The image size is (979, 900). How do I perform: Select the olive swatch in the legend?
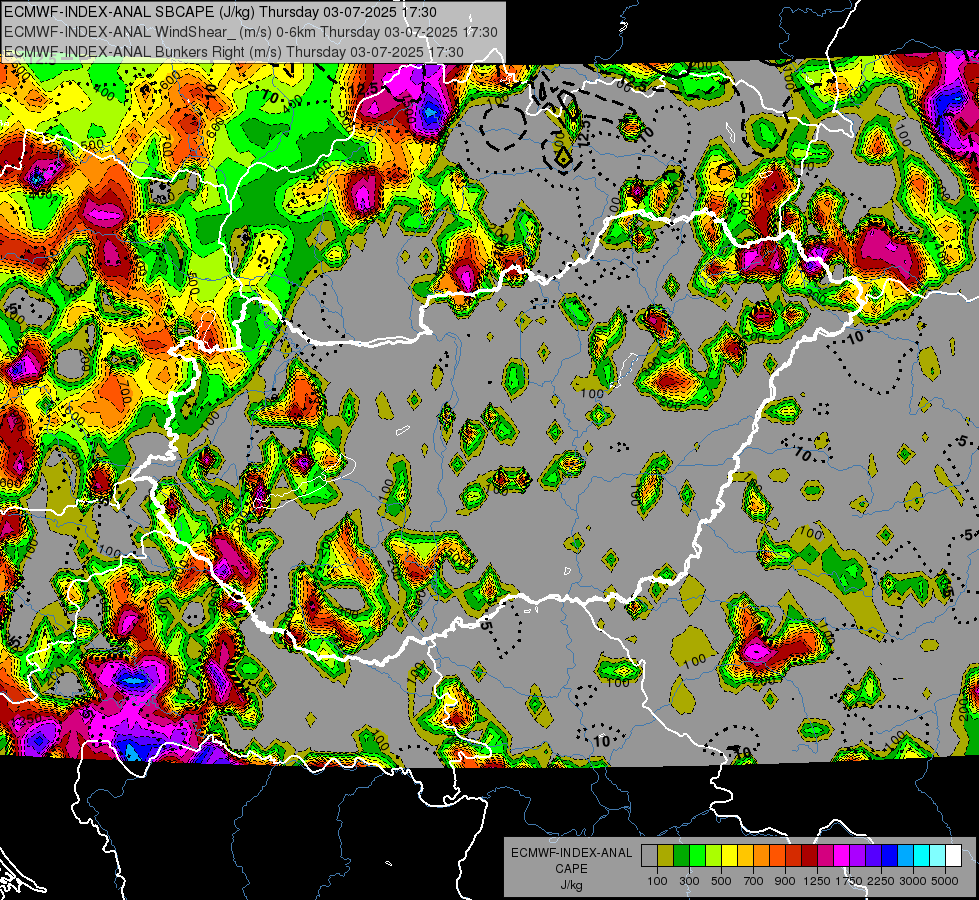666,856
